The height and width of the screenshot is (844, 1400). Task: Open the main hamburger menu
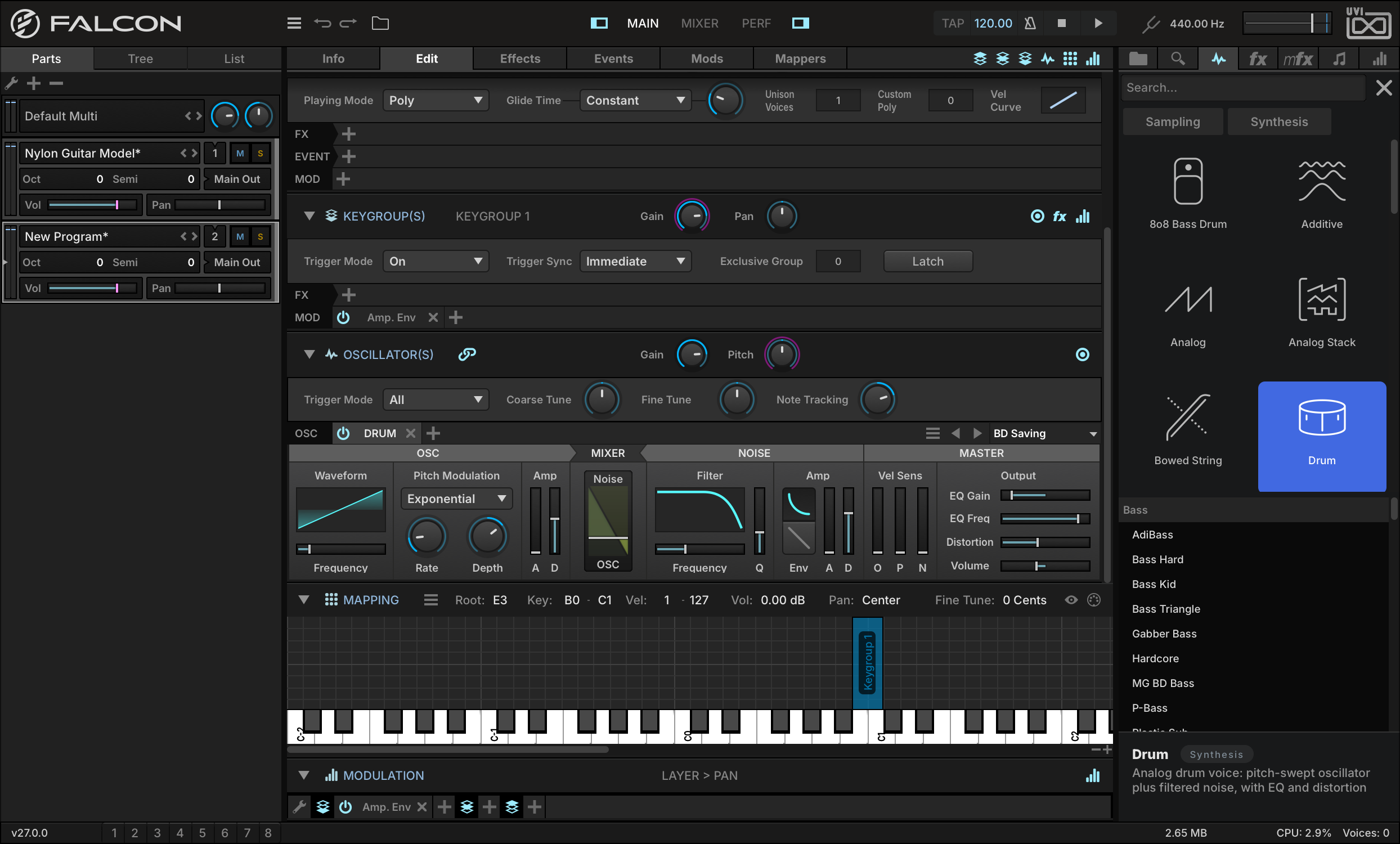click(294, 23)
